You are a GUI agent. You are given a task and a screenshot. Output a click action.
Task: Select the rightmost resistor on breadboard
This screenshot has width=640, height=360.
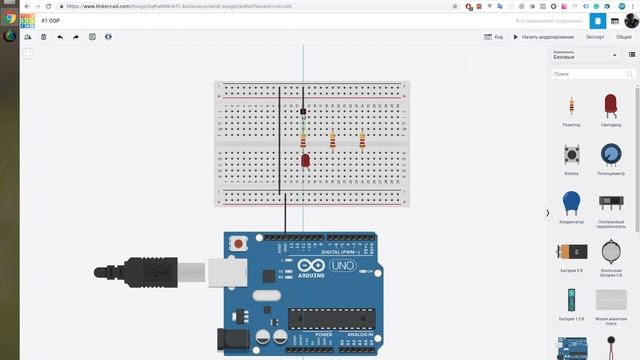362,141
